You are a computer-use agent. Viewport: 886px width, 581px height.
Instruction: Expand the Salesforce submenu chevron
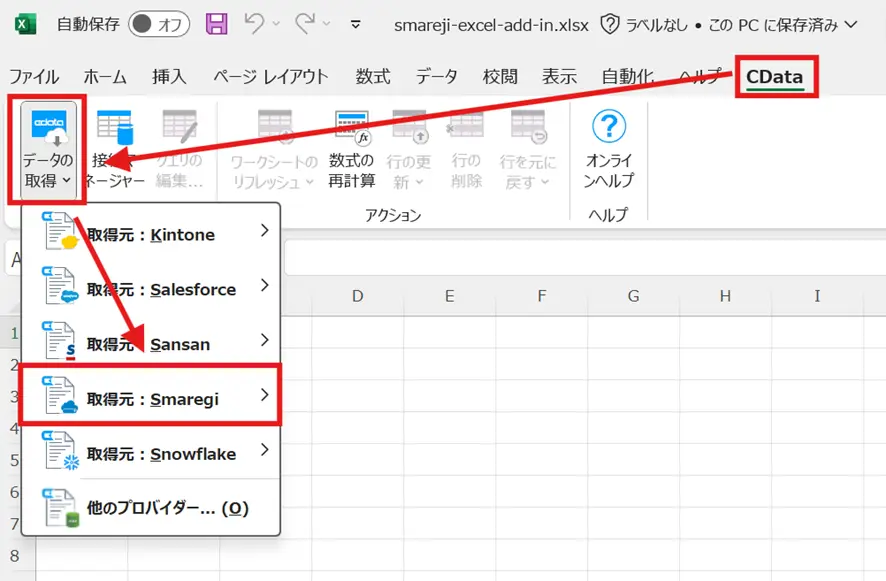click(264, 285)
